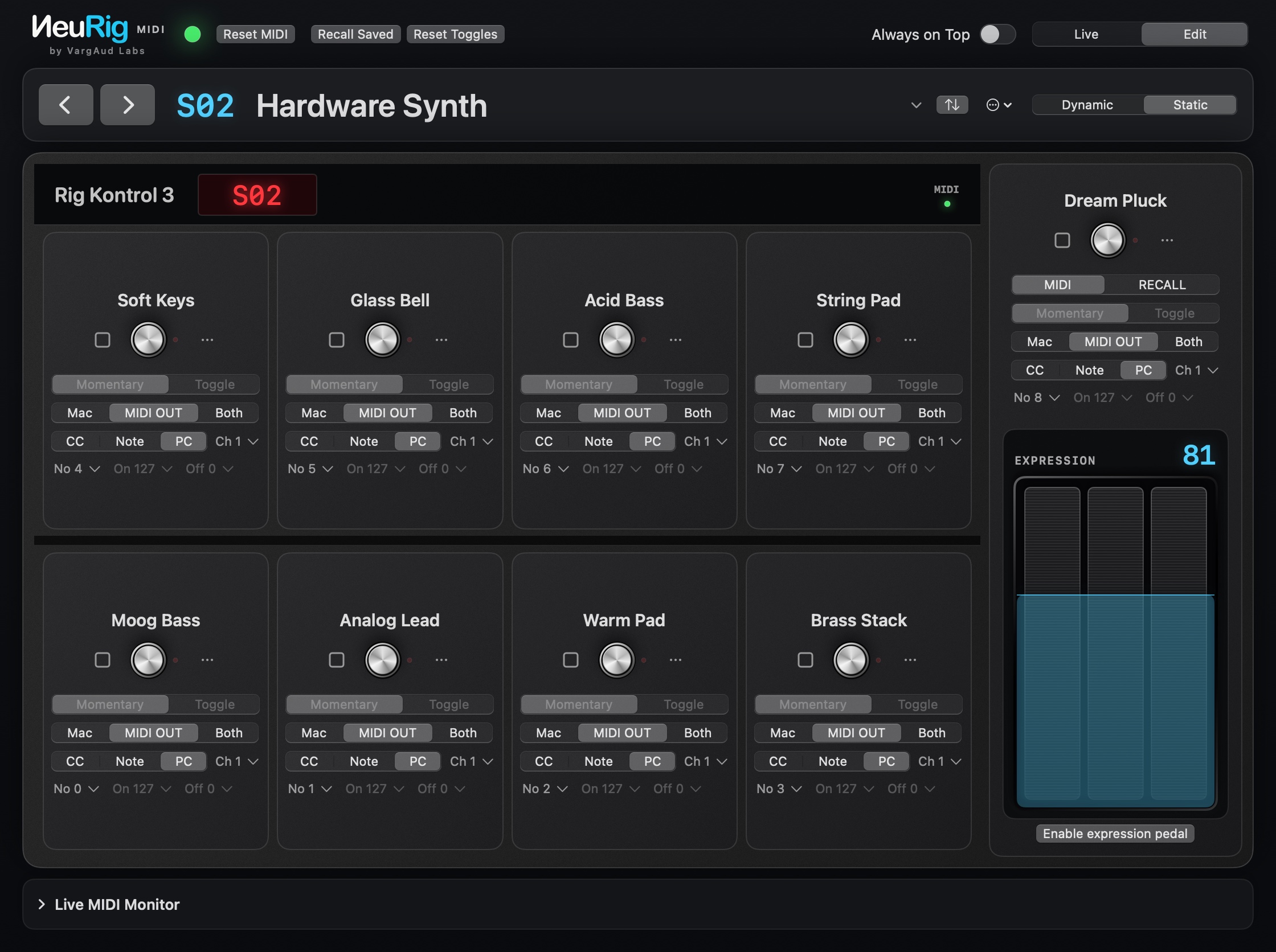1276x952 pixels.
Task: Check the Soft Keys checkbox
Action: point(103,340)
